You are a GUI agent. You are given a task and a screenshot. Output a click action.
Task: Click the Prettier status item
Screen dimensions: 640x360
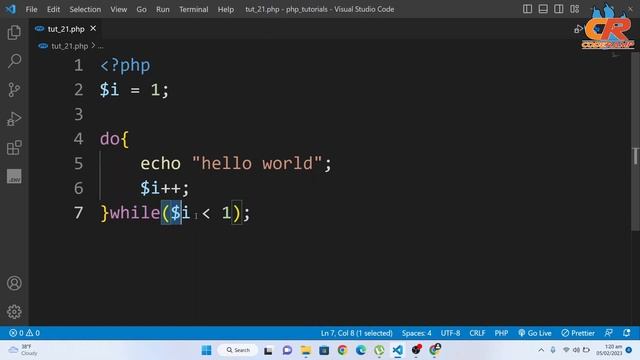578,333
